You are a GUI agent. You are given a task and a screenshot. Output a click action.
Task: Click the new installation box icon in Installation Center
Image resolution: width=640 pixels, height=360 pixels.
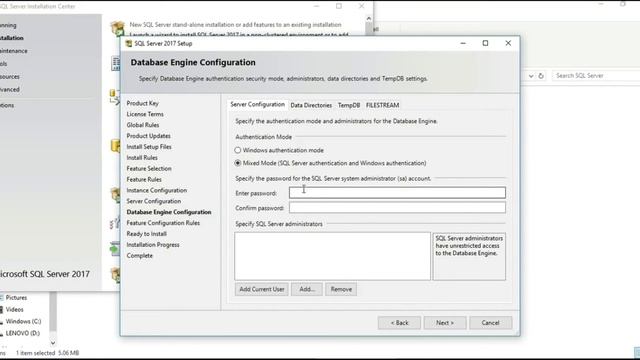[117, 28]
